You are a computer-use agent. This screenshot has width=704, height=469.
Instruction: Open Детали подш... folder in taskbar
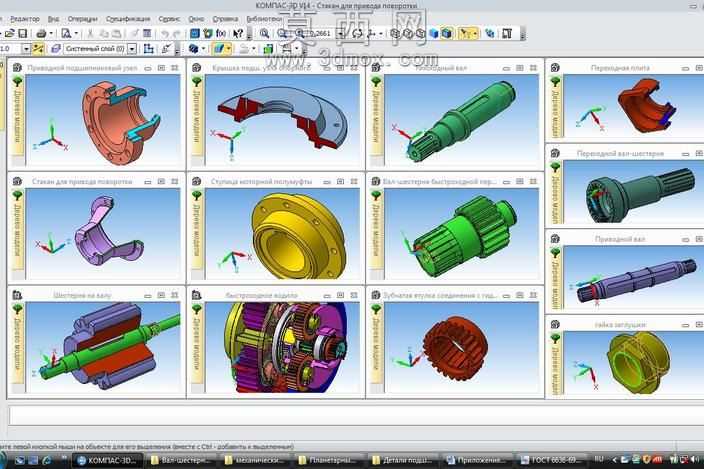point(405,460)
